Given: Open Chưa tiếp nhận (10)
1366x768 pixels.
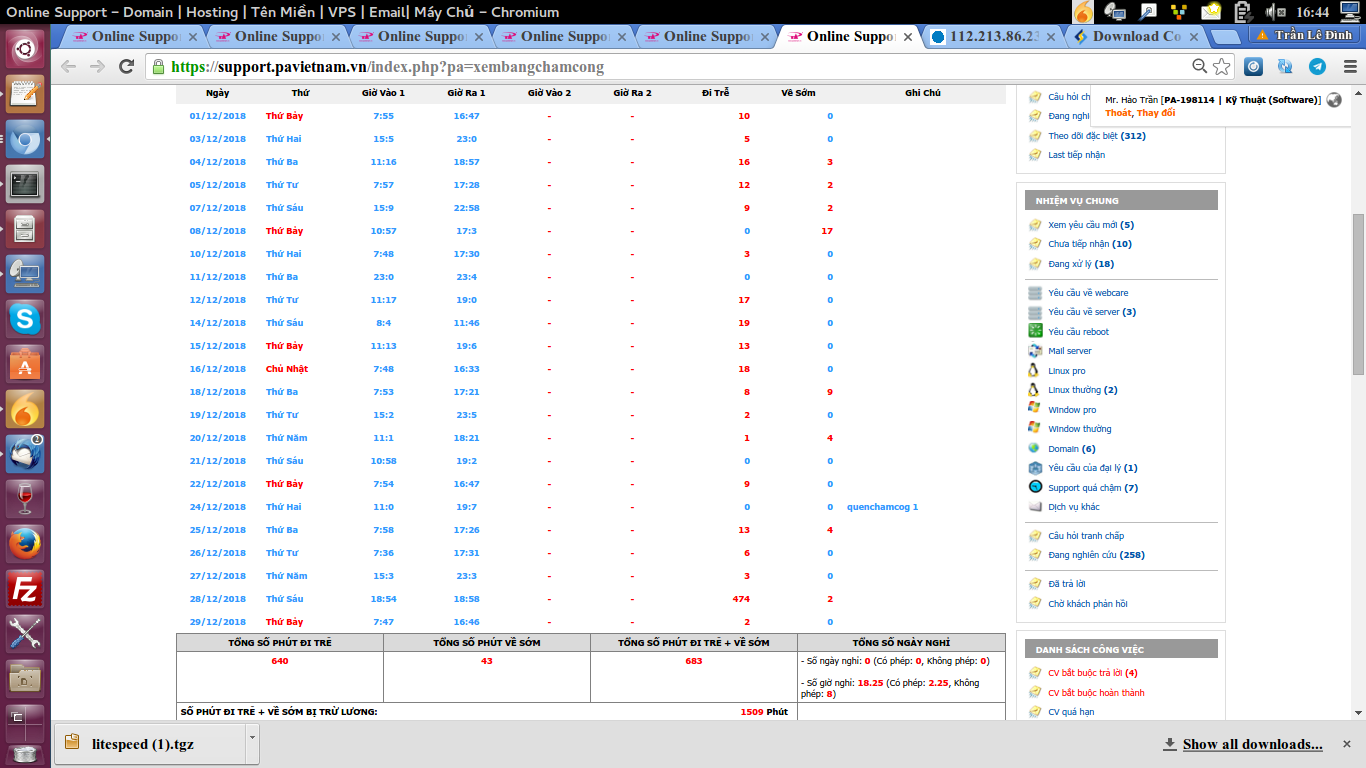Looking at the screenshot, I should click(x=1090, y=244).
